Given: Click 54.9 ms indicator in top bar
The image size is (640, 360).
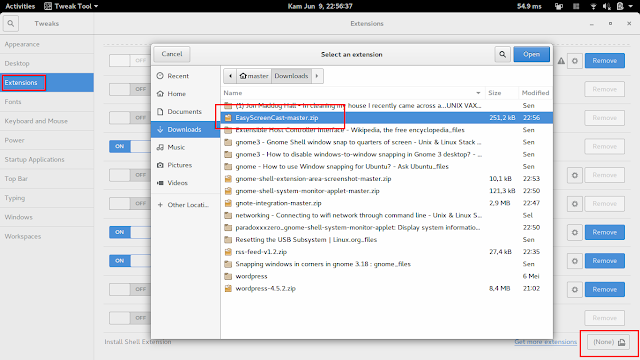Looking at the screenshot, I should [529, 6].
